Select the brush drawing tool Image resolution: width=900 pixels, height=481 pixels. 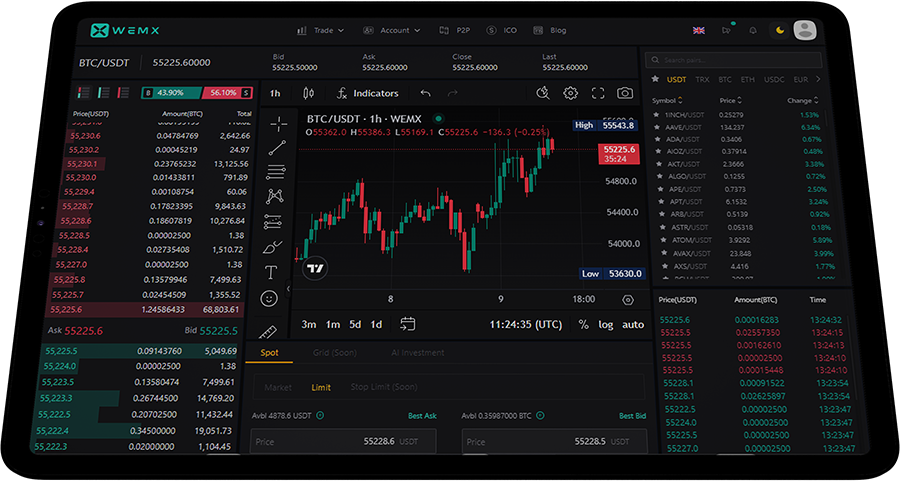coord(271,247)
